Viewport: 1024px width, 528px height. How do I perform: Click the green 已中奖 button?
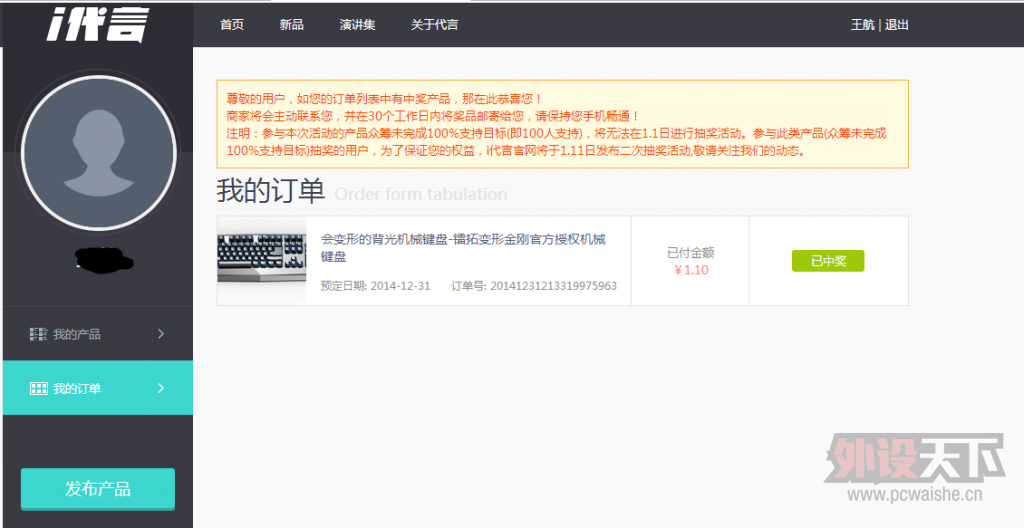point(827,261)
